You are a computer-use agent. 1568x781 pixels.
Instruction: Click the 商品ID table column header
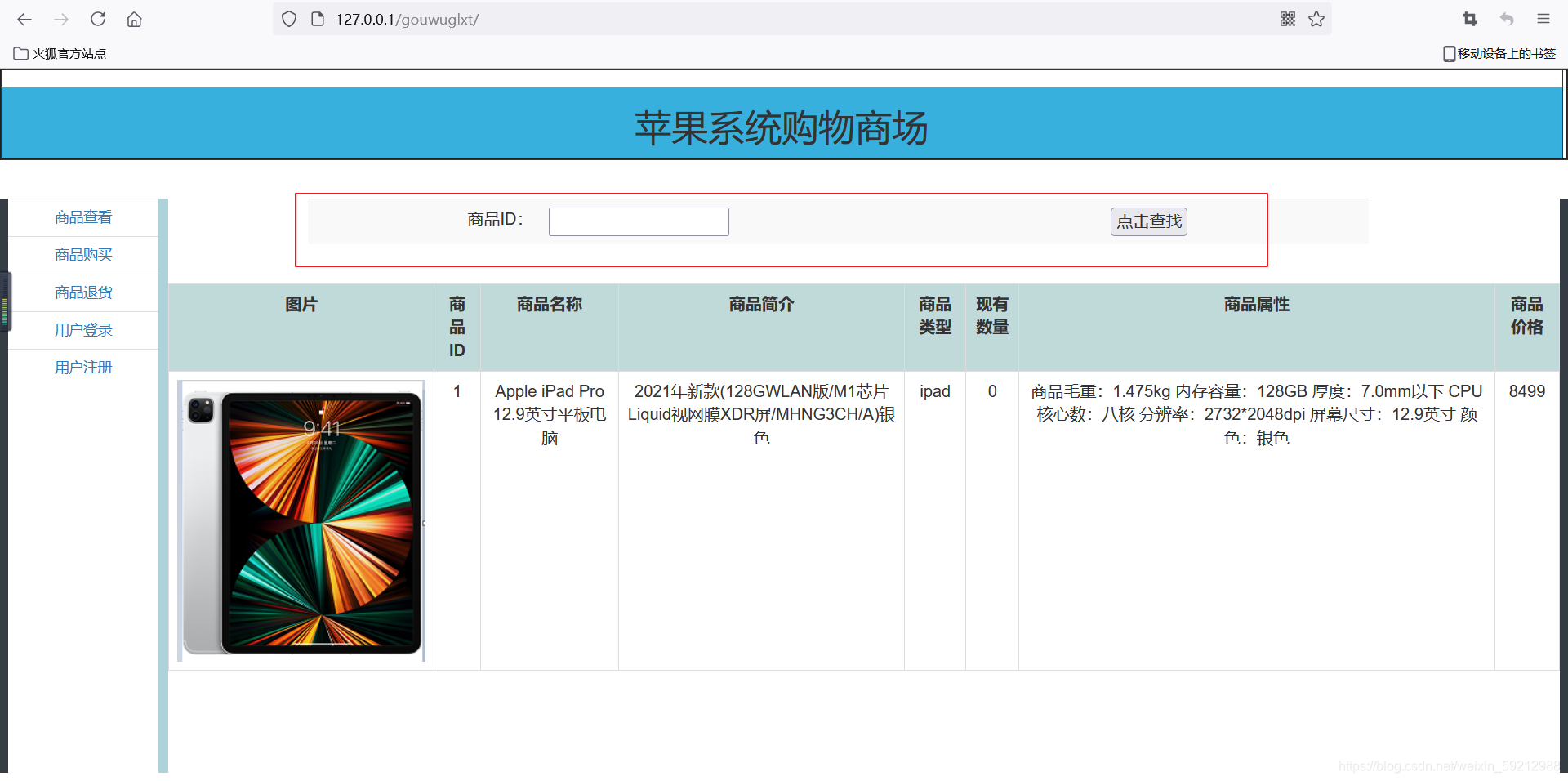click(x=457, y=328)
